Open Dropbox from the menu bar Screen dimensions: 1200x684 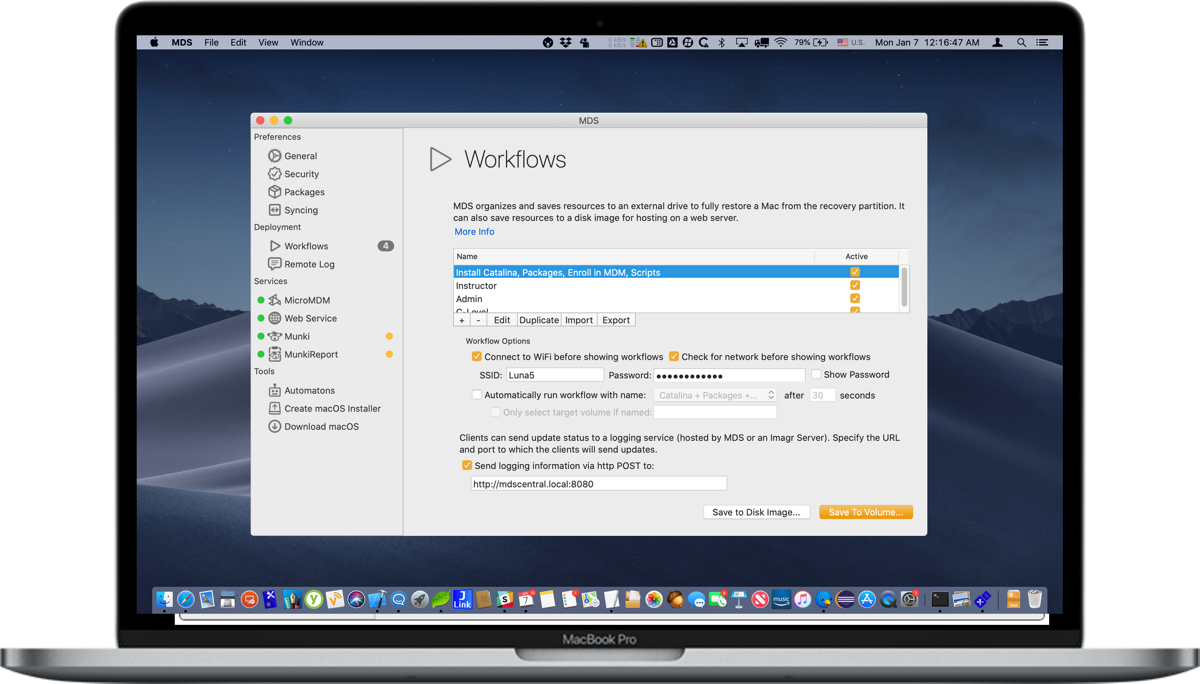[566, 43]
